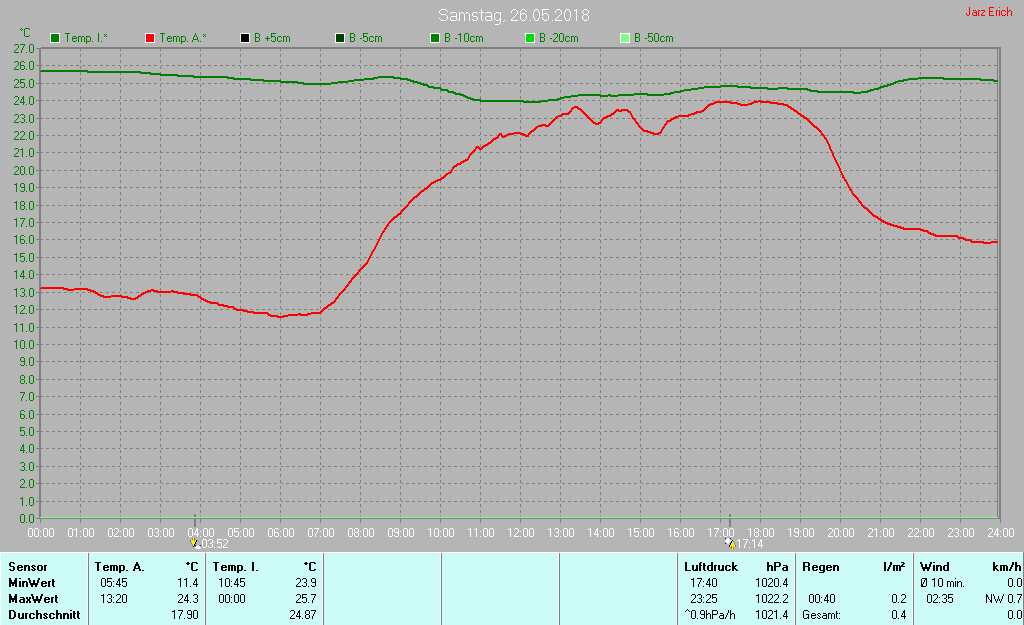Click the °C unit label above the y-axis
This screenshot has height=625, width=1024.
26,33
